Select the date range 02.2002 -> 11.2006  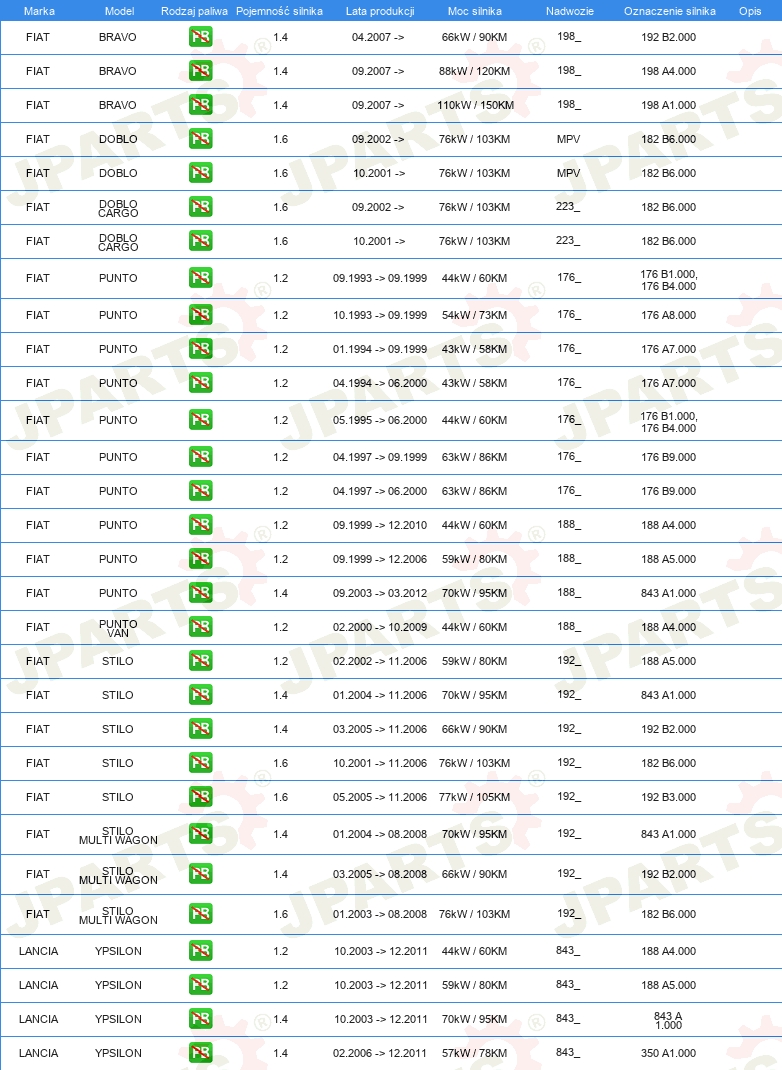click(380, 661)
